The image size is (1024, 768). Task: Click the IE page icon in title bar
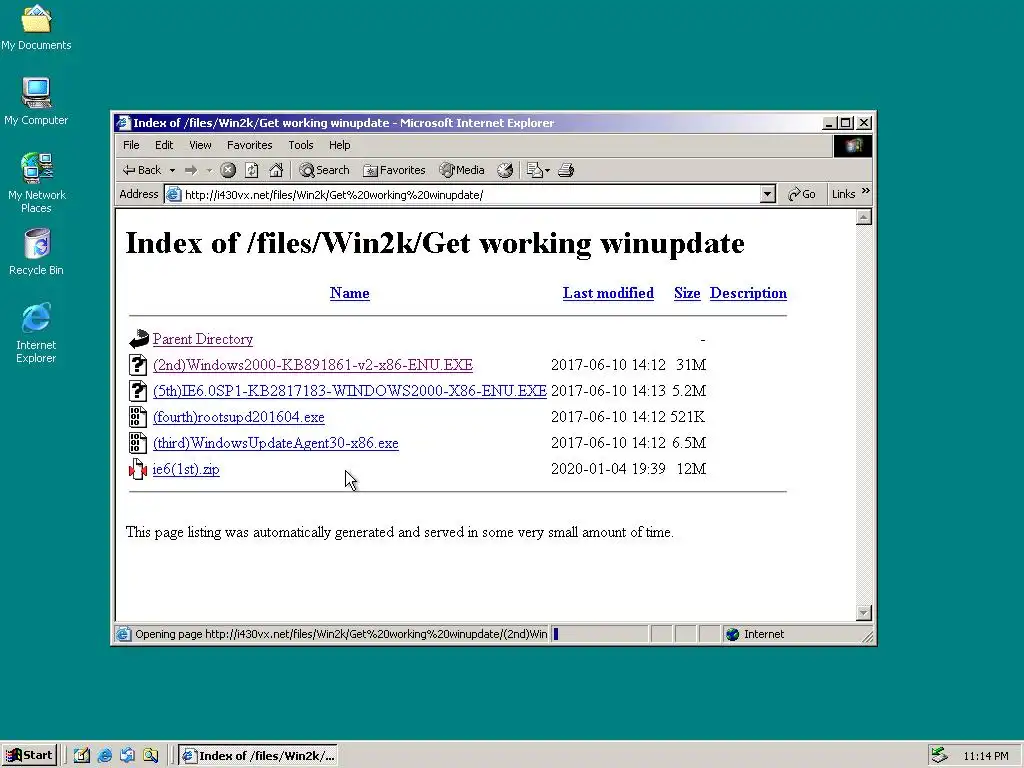click(x=123, y=123)
